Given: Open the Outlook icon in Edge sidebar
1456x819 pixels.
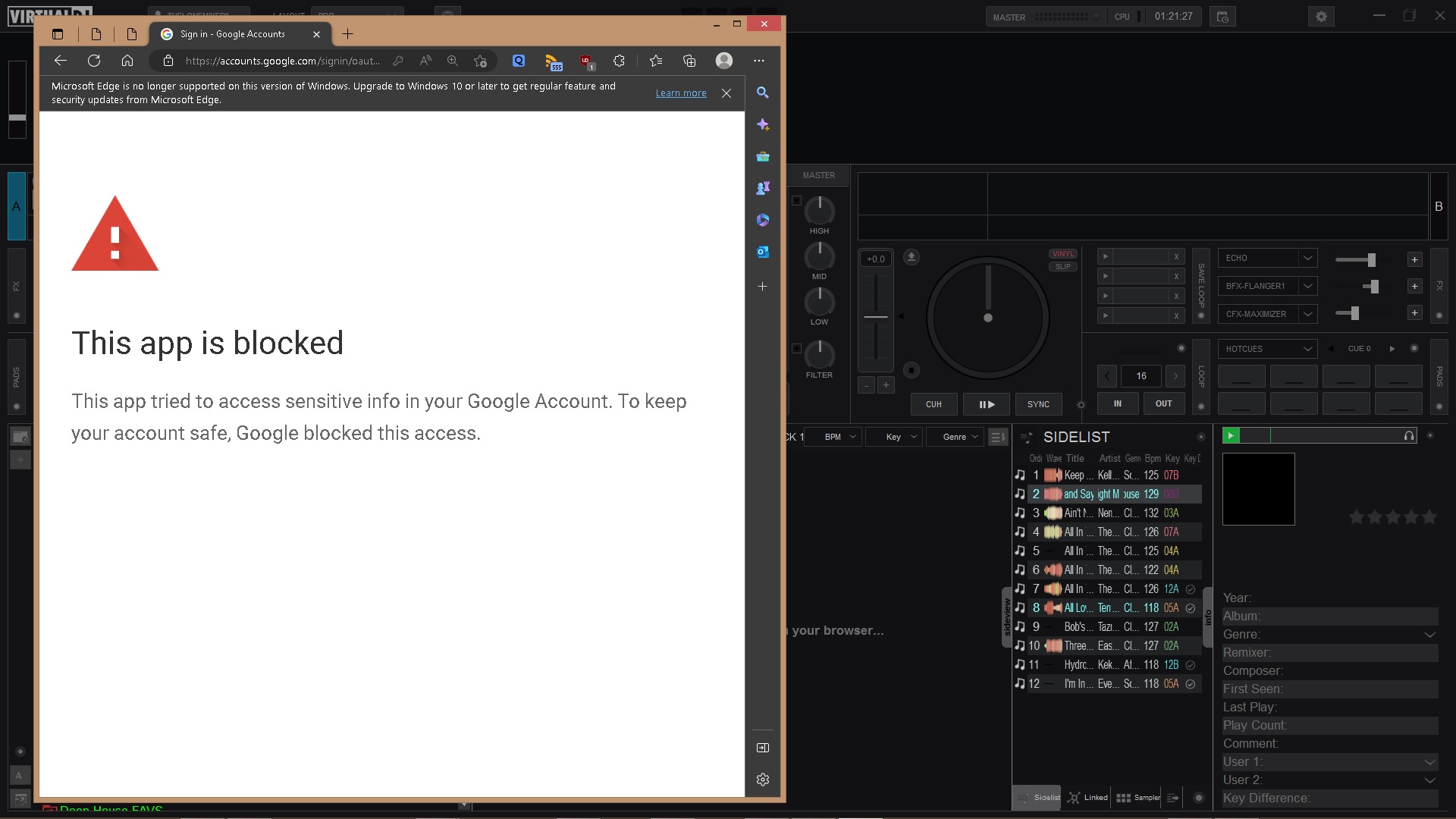Looking at the screenshot, I should (763, 252).
